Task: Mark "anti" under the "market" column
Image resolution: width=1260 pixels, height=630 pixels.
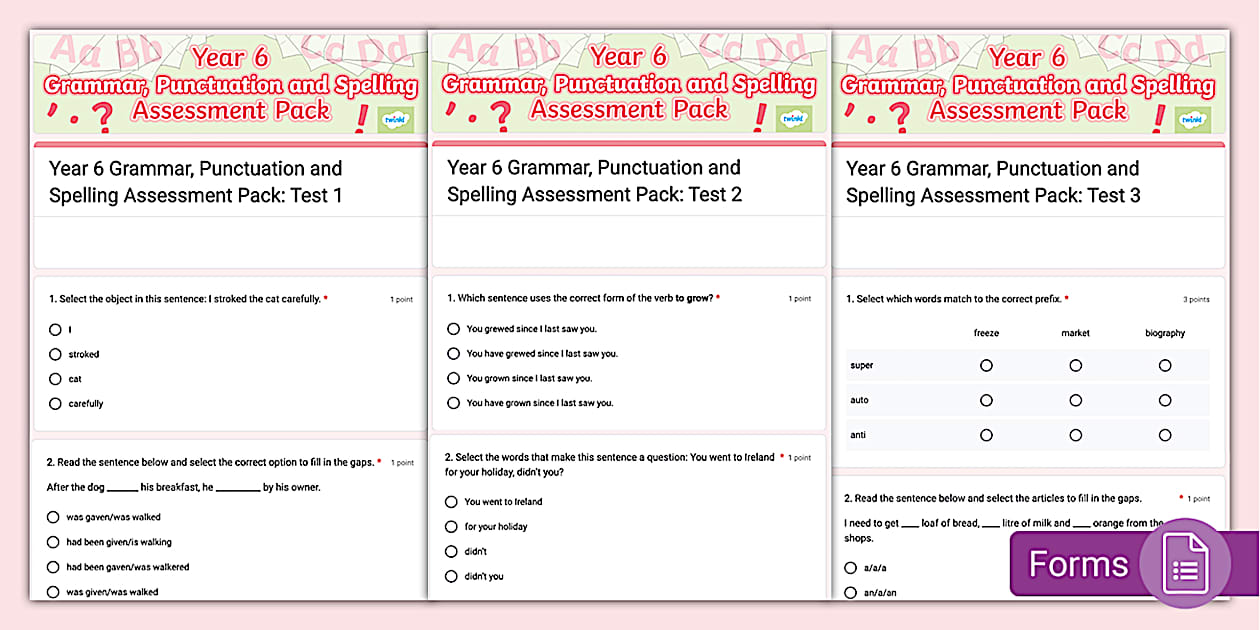Action: coord(1075,435)
